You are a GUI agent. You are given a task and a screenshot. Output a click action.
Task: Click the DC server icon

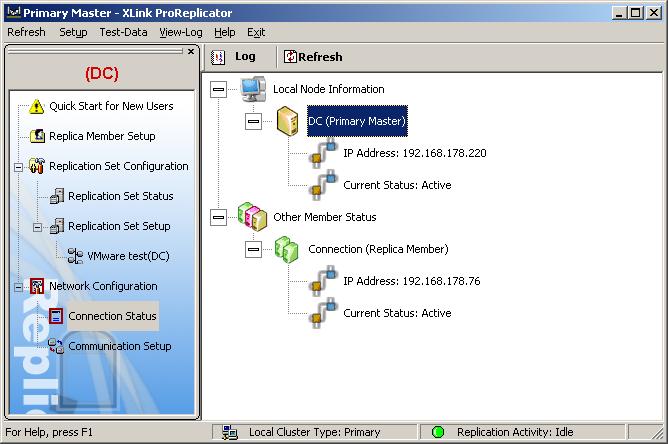pyautogui.click(x=288, y=121)
